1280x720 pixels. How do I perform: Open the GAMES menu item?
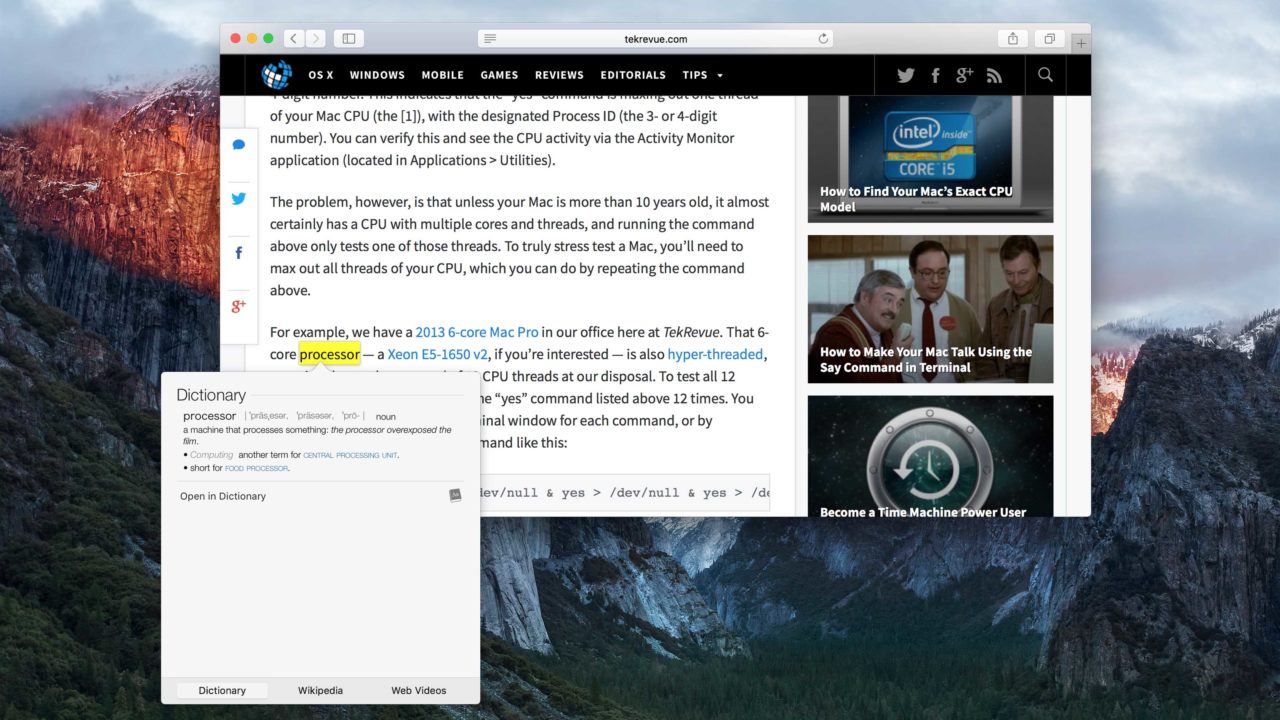(x=499, y=75)
